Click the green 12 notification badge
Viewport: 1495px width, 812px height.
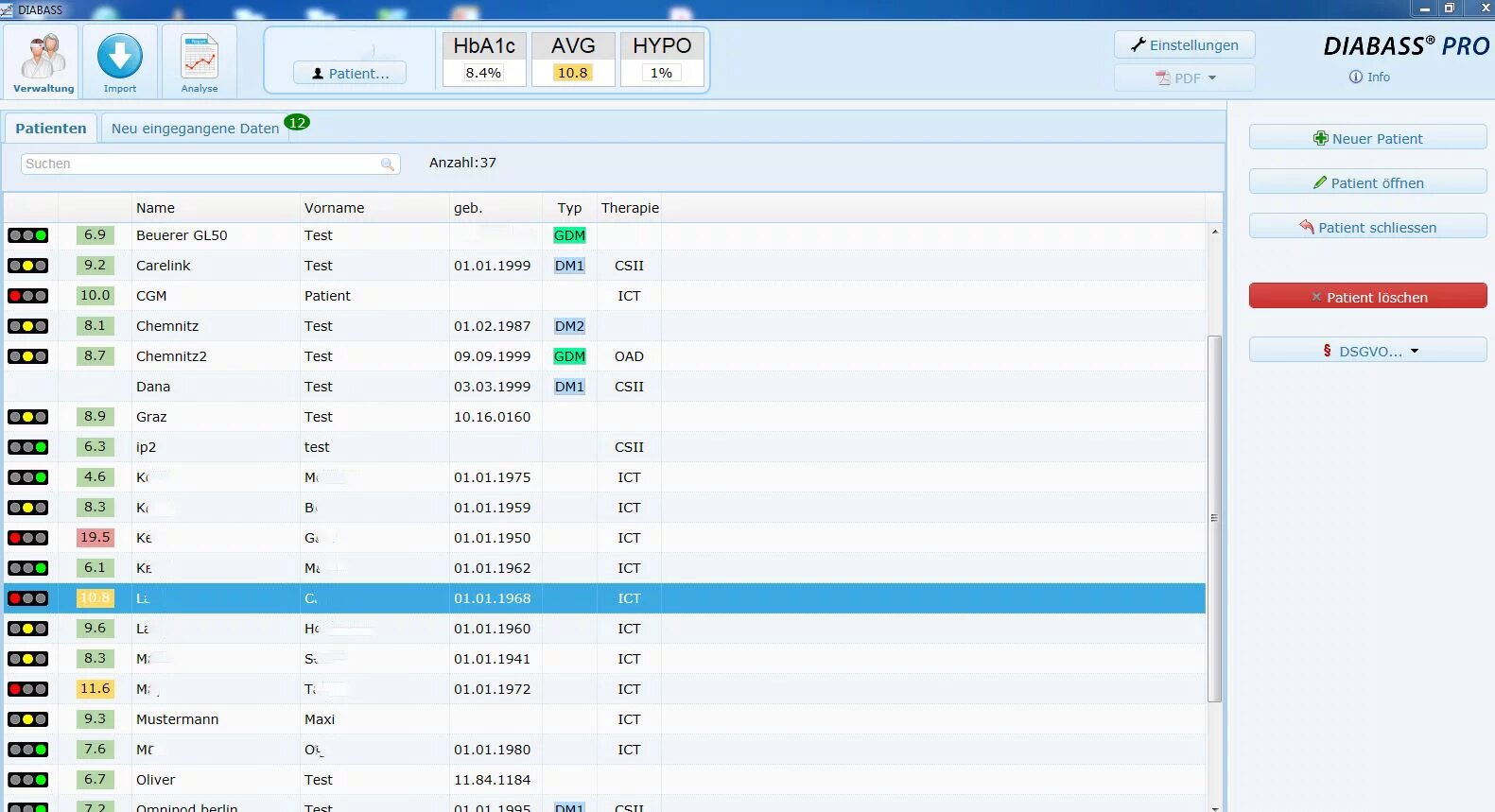[x=297, y=122]
